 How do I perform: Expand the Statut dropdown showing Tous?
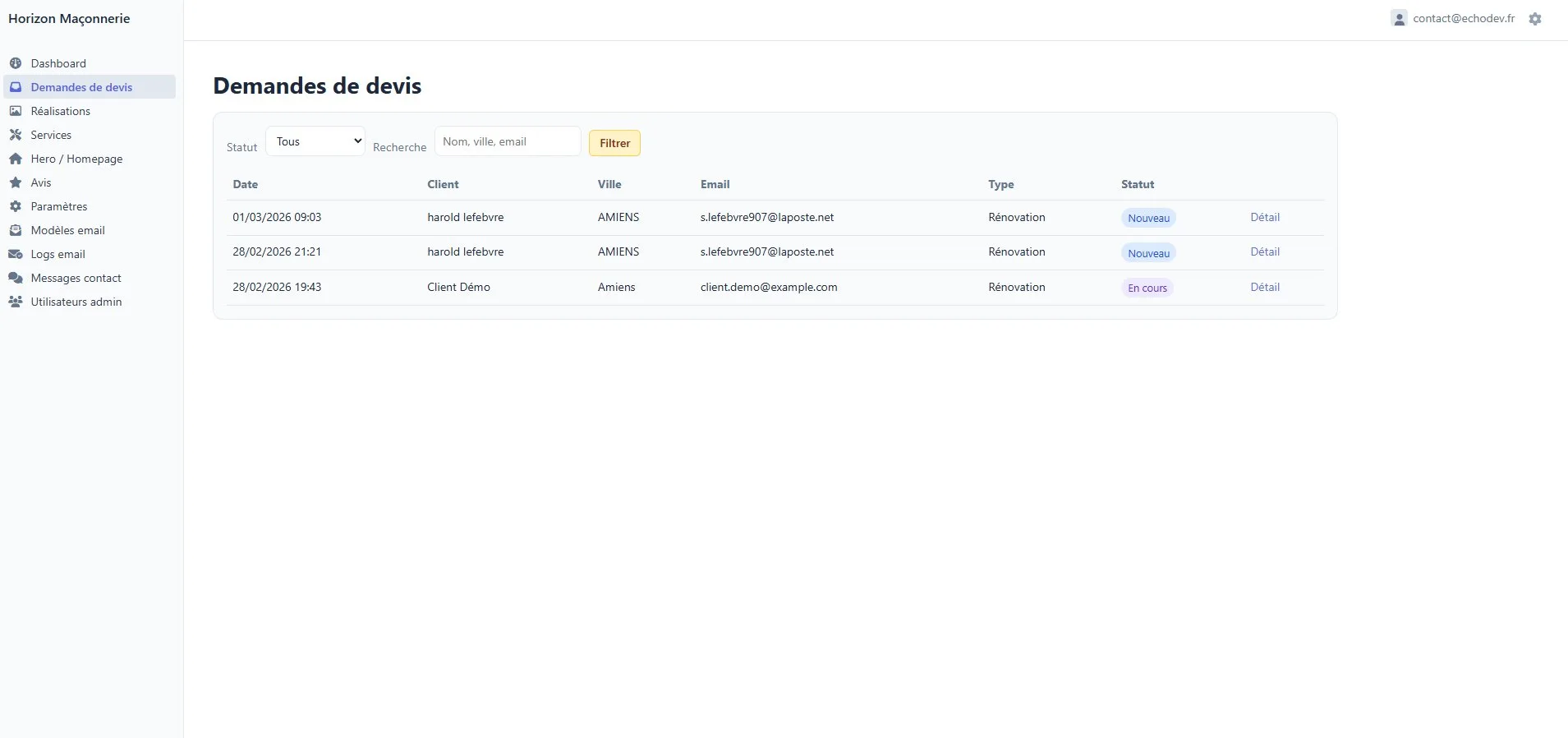315,141
